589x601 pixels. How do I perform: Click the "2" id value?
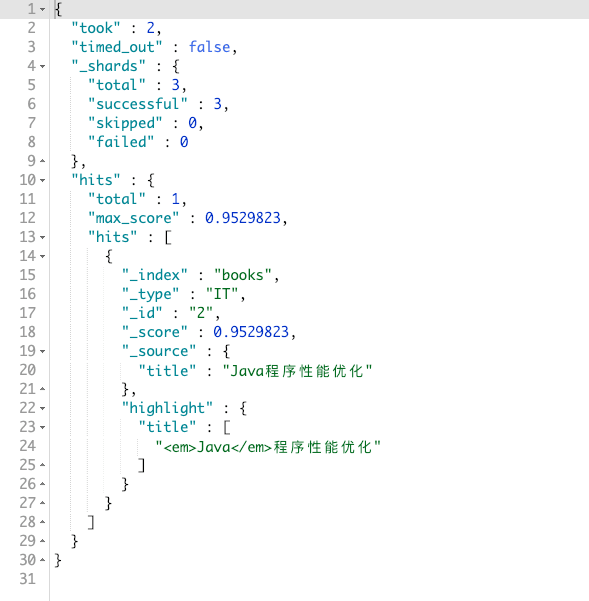(x=201, y=313)
